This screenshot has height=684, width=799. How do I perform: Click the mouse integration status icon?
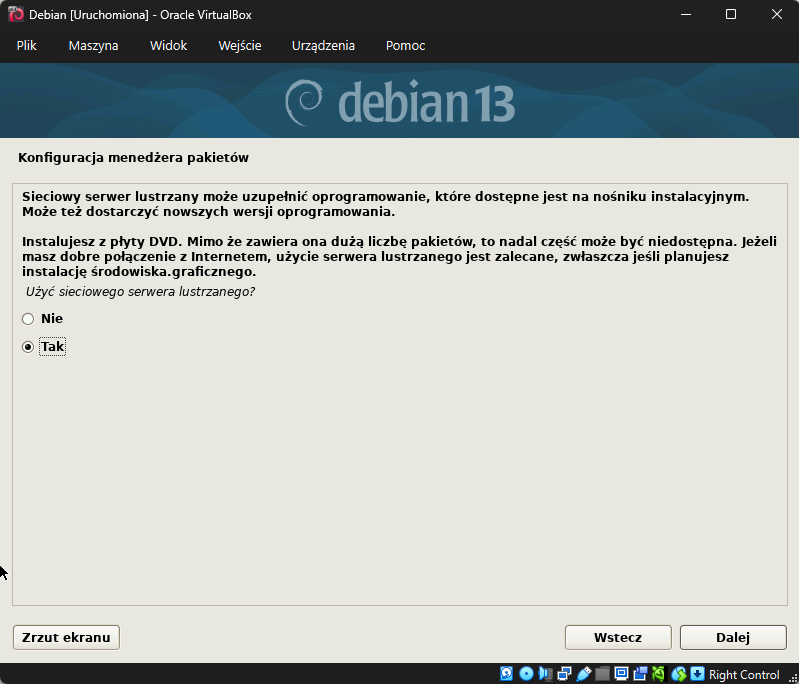[679, 674]
